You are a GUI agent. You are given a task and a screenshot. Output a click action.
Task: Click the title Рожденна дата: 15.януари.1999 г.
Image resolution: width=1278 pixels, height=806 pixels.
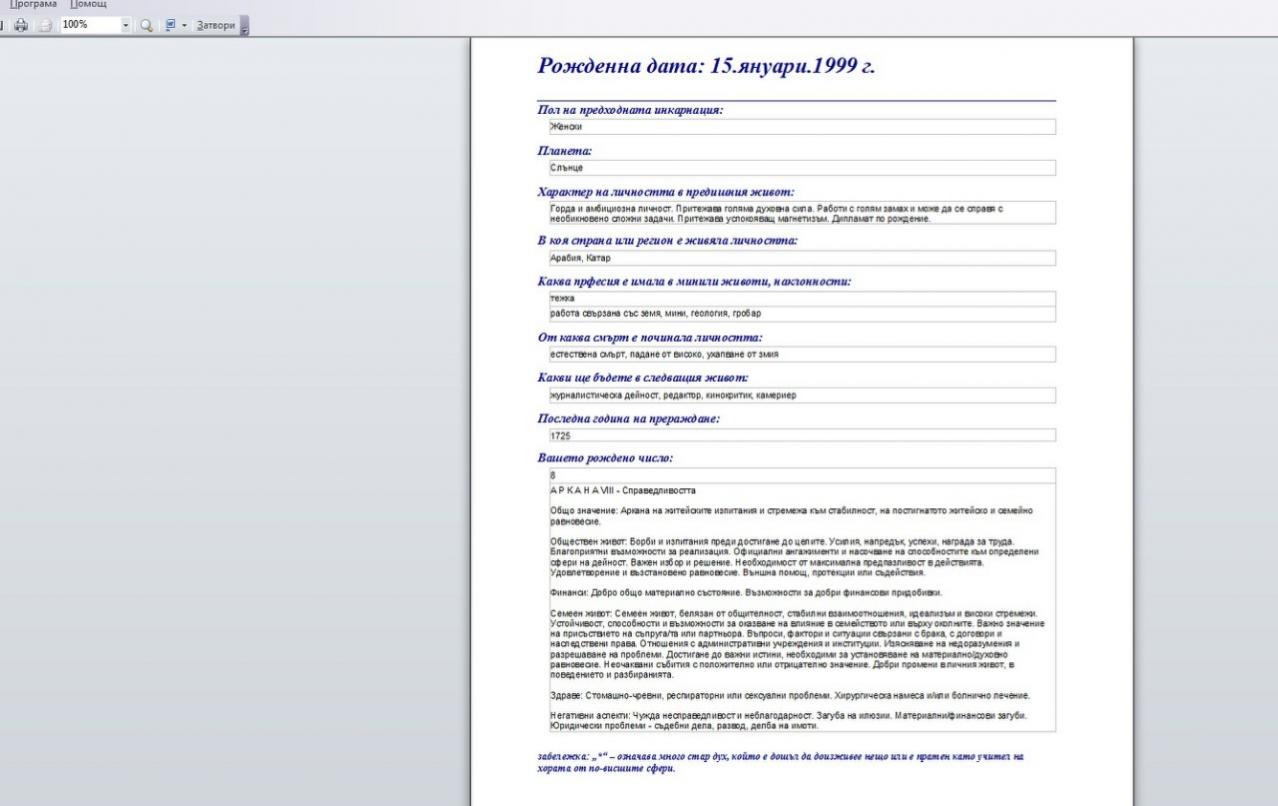[707, 67]
